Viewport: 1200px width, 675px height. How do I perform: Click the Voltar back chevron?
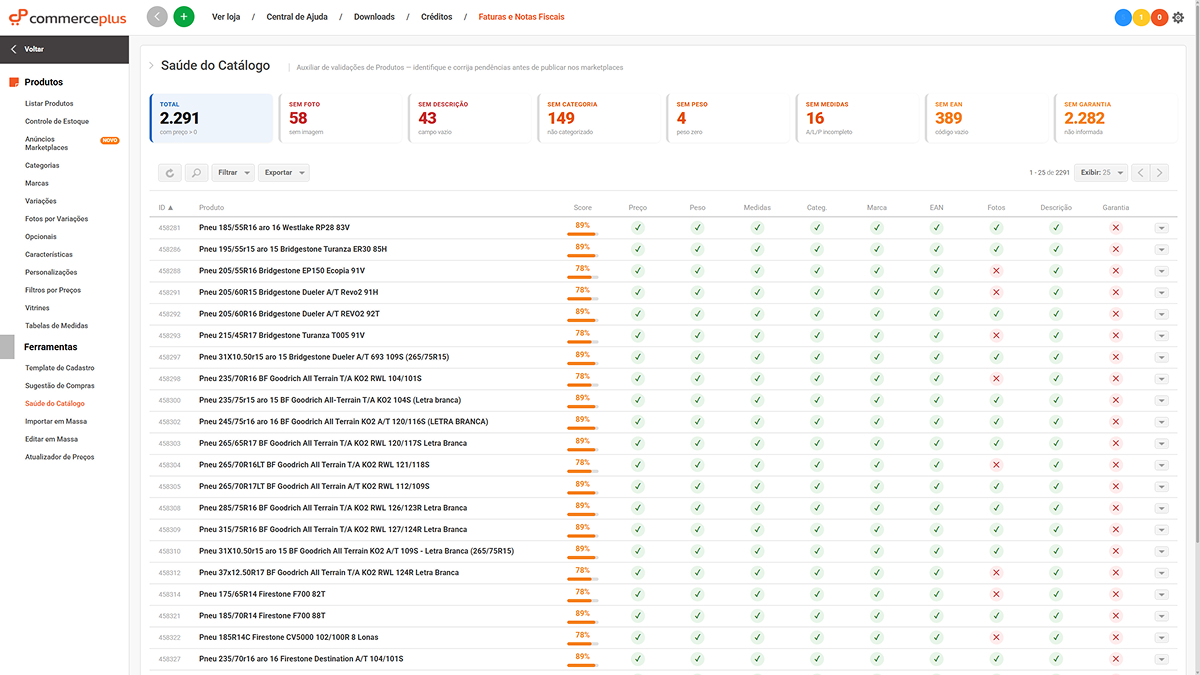coord(14,49)
